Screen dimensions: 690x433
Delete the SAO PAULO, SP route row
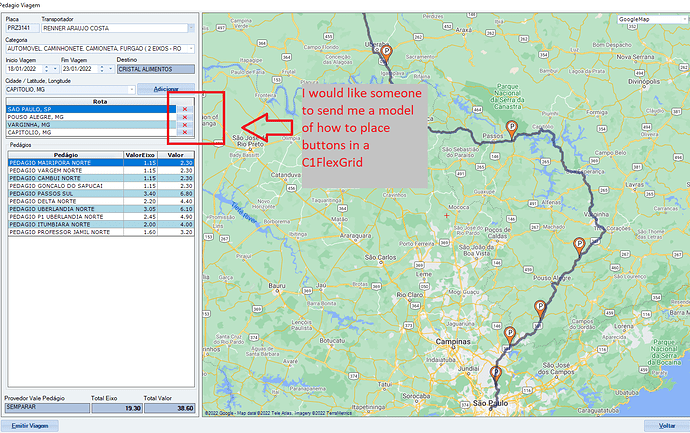tap(185, 109)
